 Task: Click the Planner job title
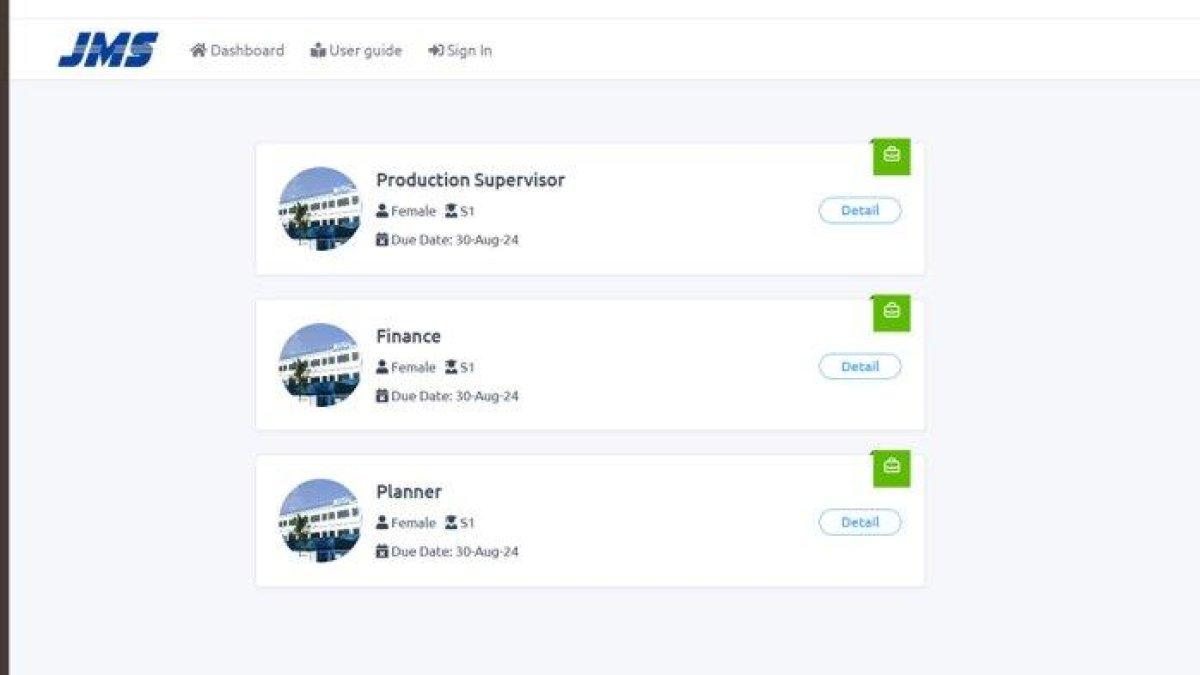point(409,492)
